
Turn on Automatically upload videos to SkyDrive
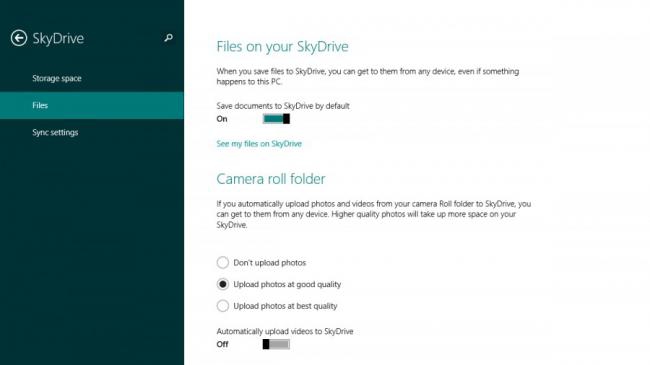[x=276, y=344]
